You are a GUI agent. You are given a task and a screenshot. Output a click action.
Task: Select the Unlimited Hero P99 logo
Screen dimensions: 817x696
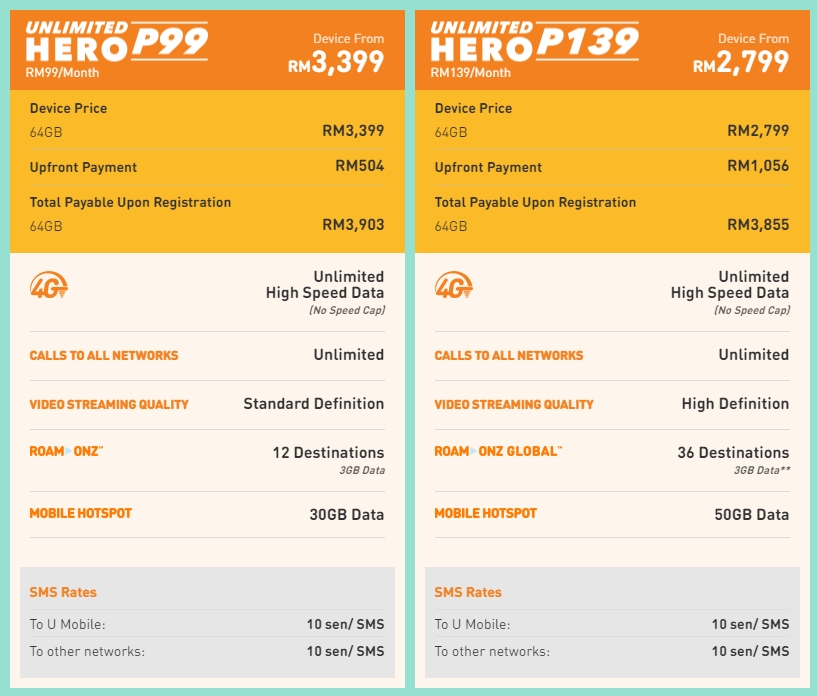[118, 42]
